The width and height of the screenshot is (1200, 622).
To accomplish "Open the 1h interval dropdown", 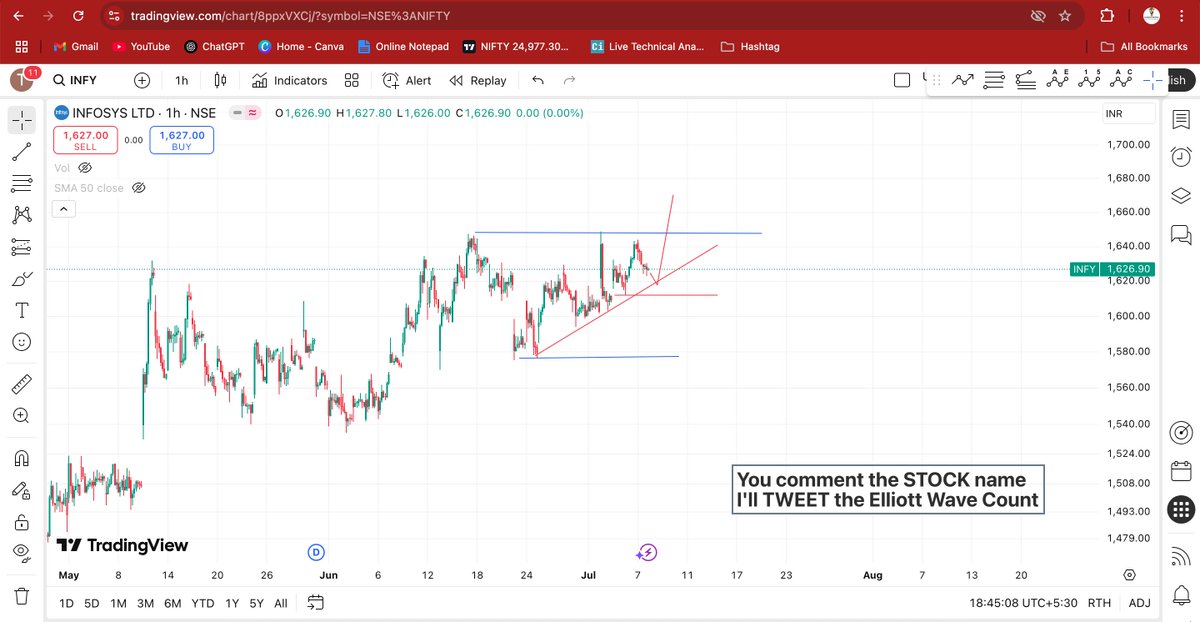I will tap(181, 80).
